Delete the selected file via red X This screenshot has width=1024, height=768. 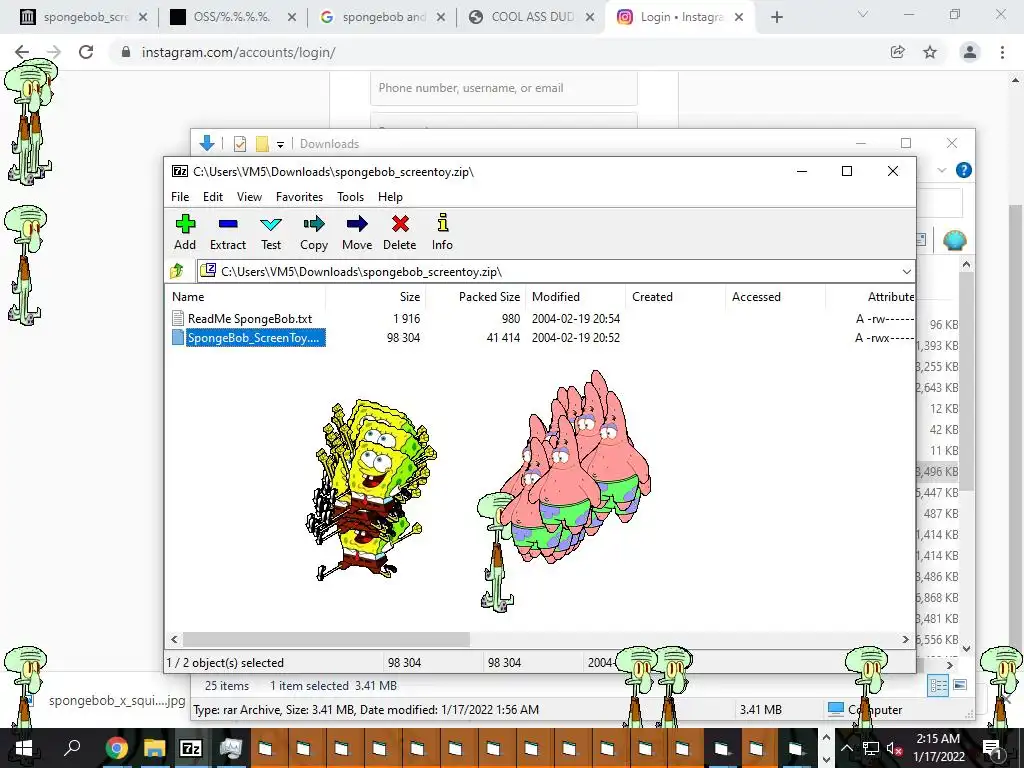400,232
